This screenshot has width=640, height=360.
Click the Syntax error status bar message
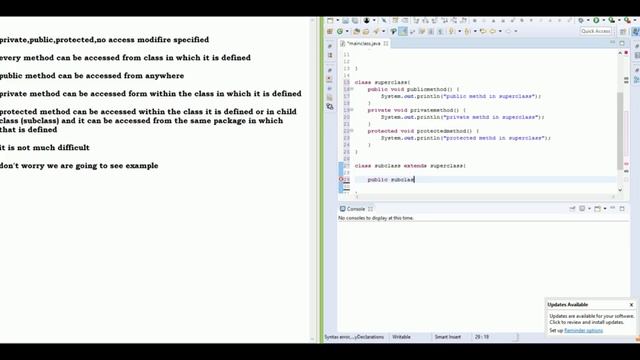(354, 337)
